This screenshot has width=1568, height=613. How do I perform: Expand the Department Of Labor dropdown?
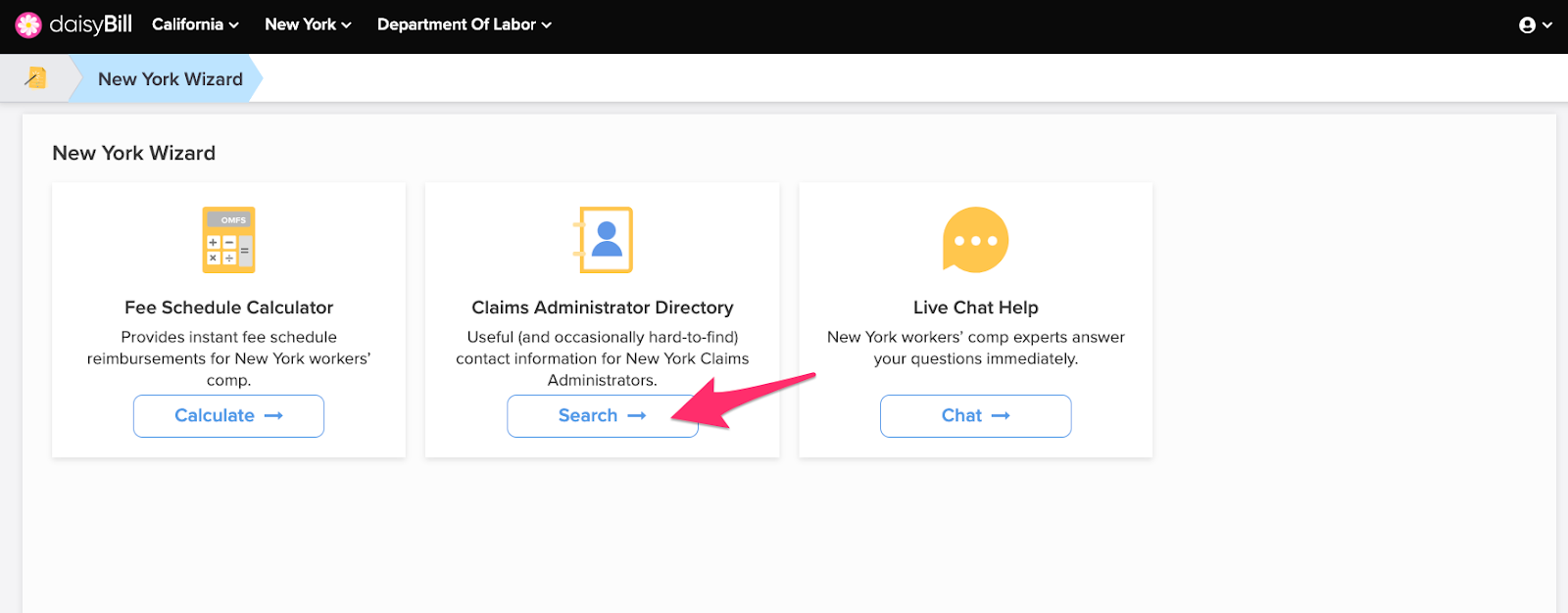click(465, 24)
